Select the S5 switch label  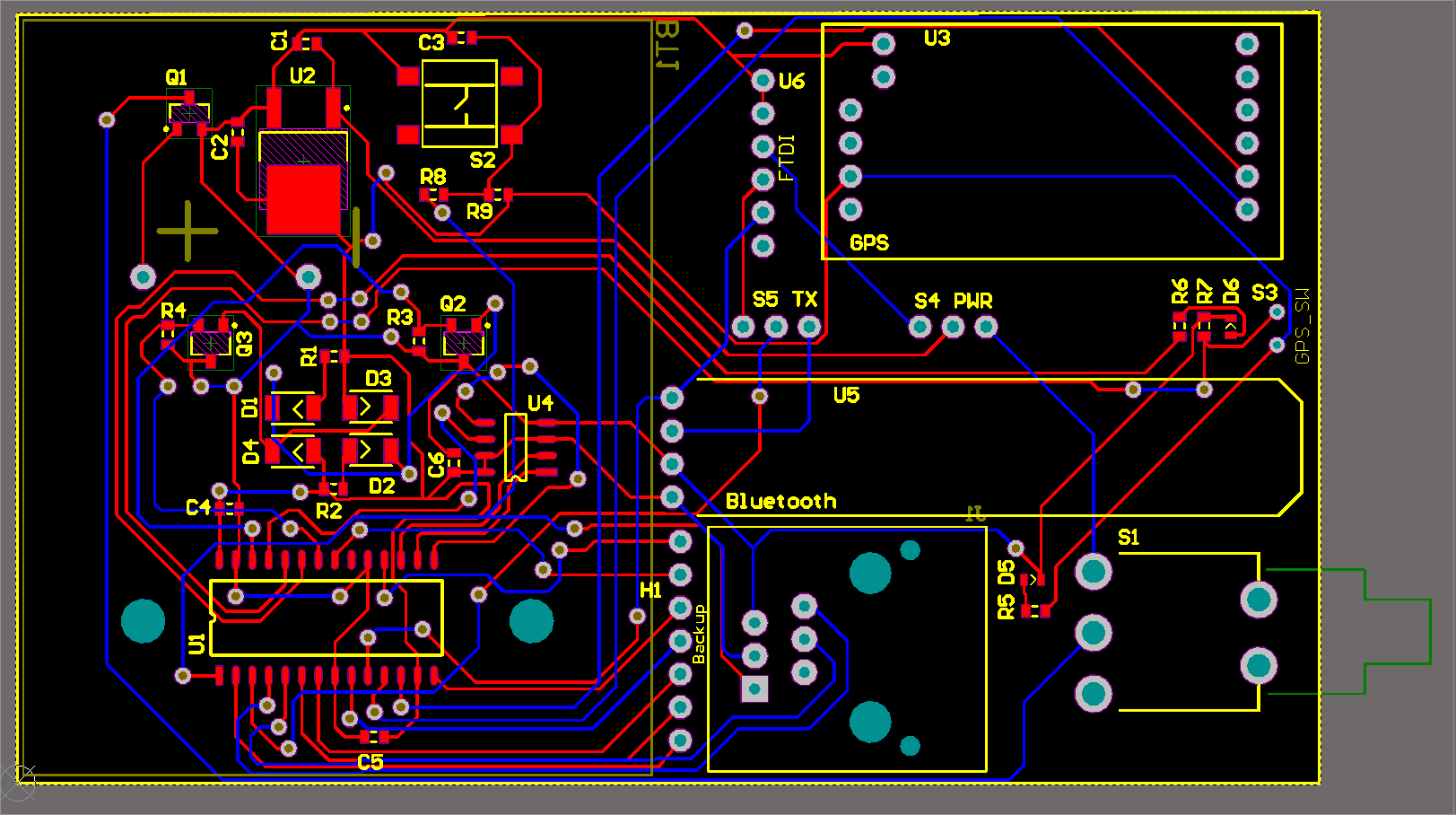[x=765, y=300]
